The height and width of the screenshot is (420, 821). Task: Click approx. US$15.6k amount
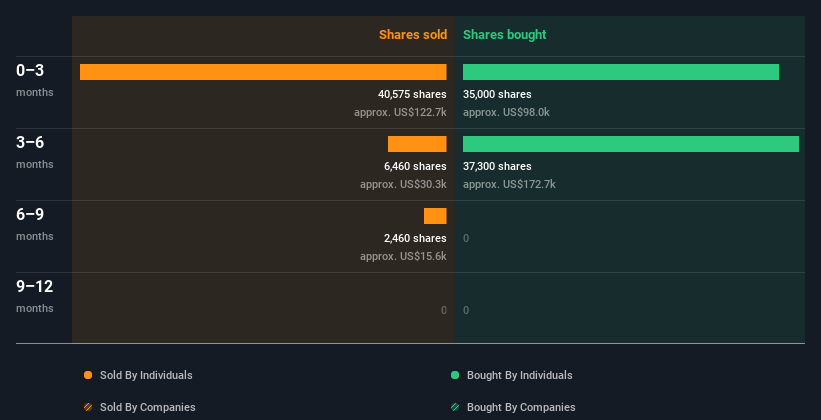403,257
